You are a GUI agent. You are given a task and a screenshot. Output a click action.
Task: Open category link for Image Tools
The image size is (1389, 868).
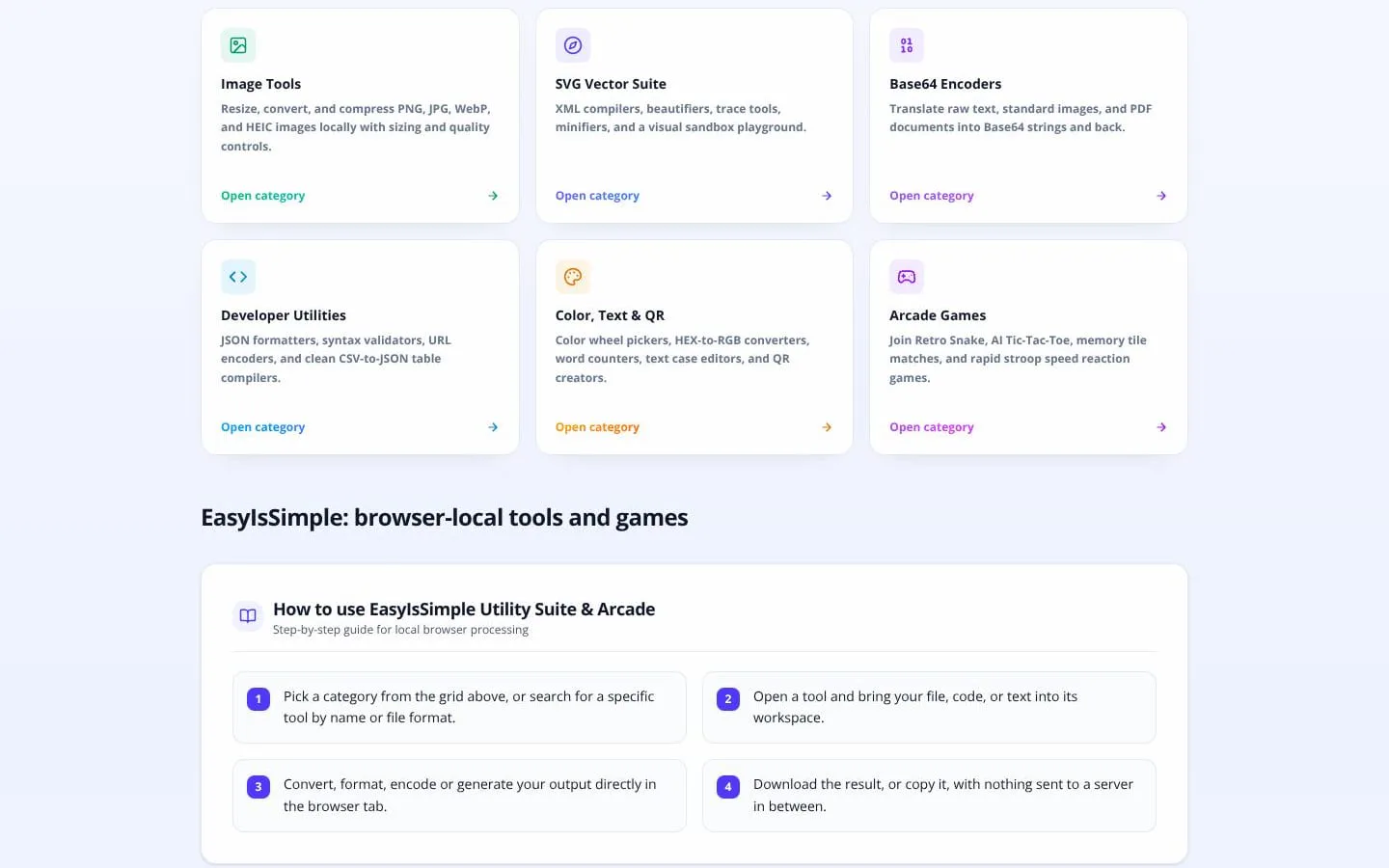click(262, 196)
